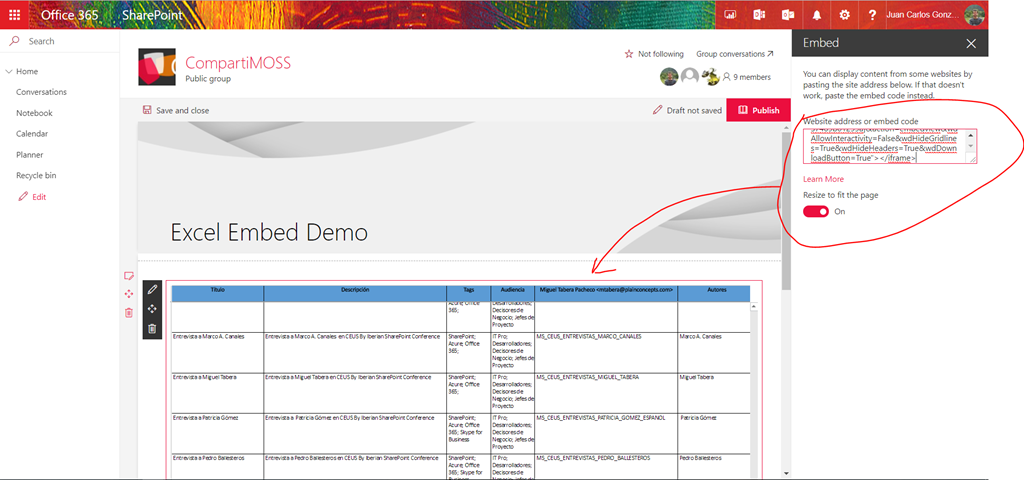Image resolution: width=1024 pixels, height=480 pixels.
Task: Click the Save and close disk icon
Action: pyautogui.click(x=147, y=110)
